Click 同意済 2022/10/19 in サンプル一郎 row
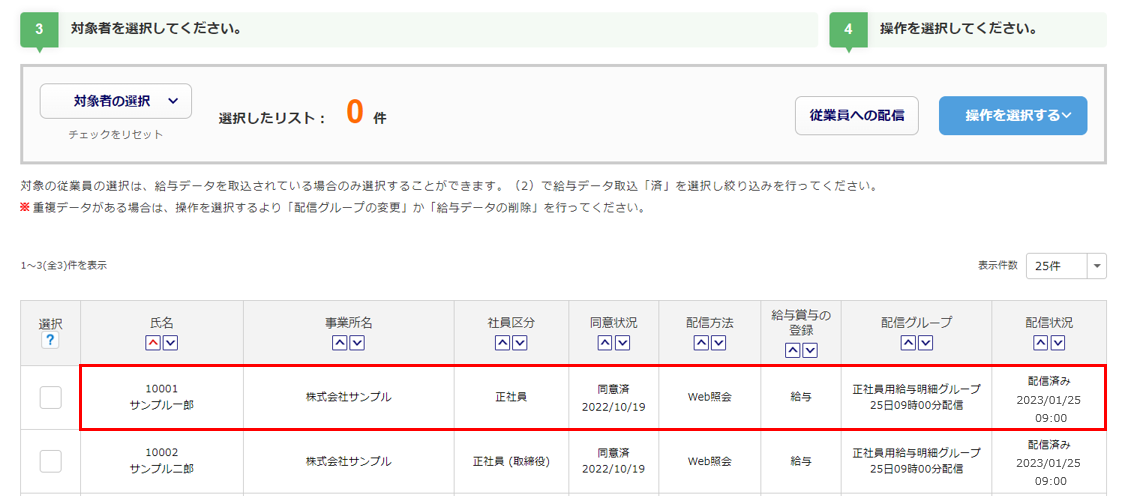 point(614,397)
